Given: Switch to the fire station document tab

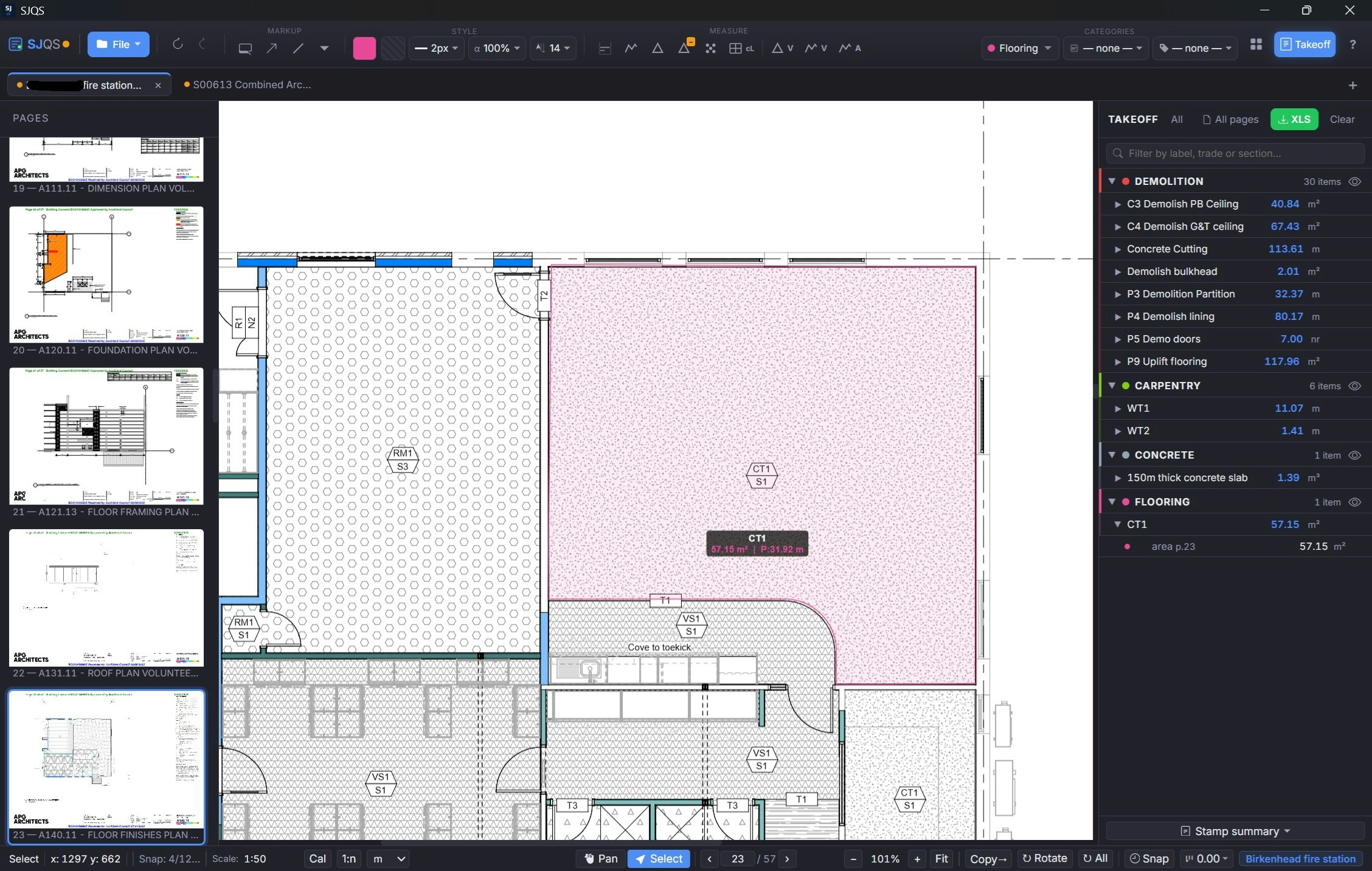Looking at the screenshot, I should pos(89,85).
